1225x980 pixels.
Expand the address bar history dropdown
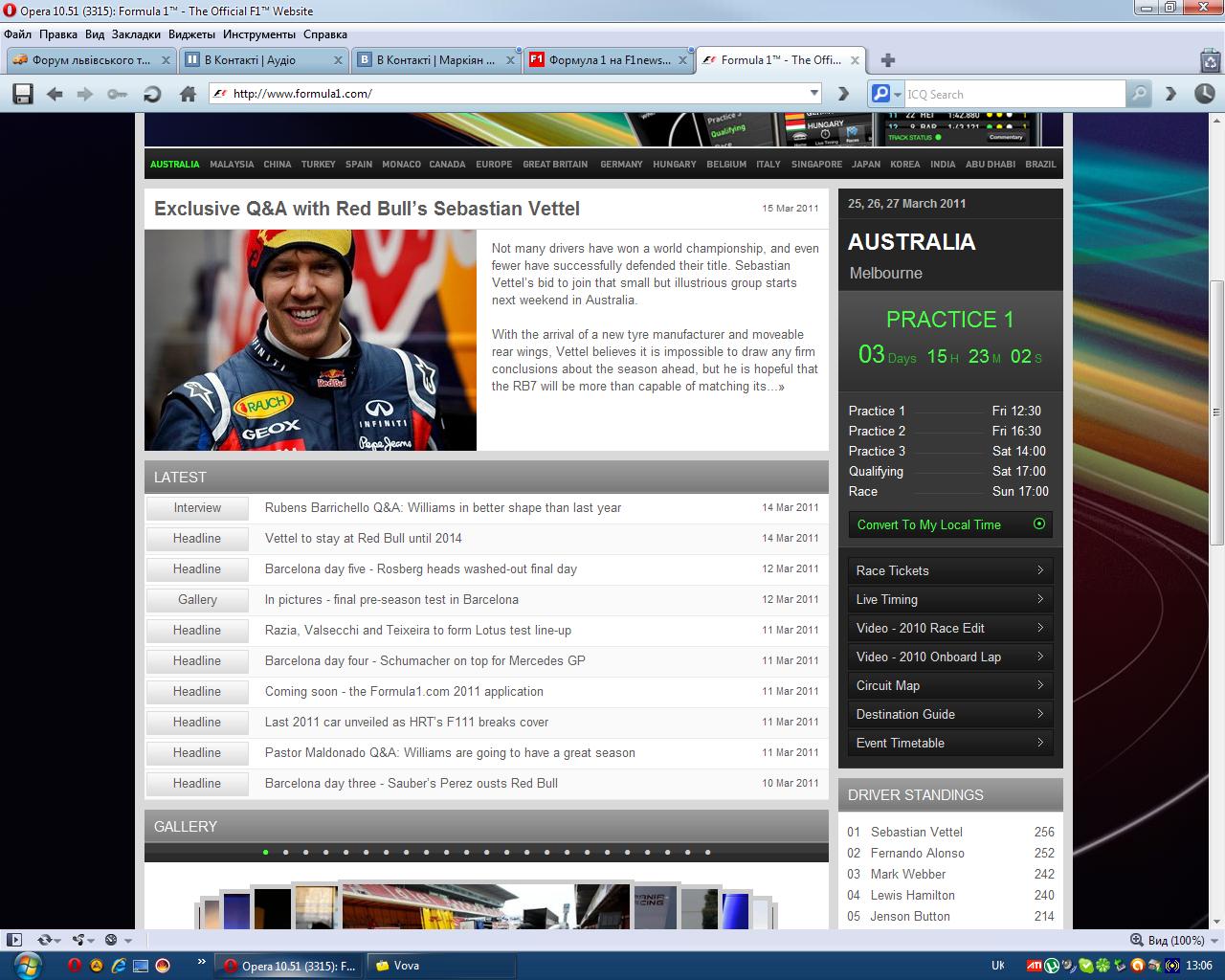(x=814, y=94)
